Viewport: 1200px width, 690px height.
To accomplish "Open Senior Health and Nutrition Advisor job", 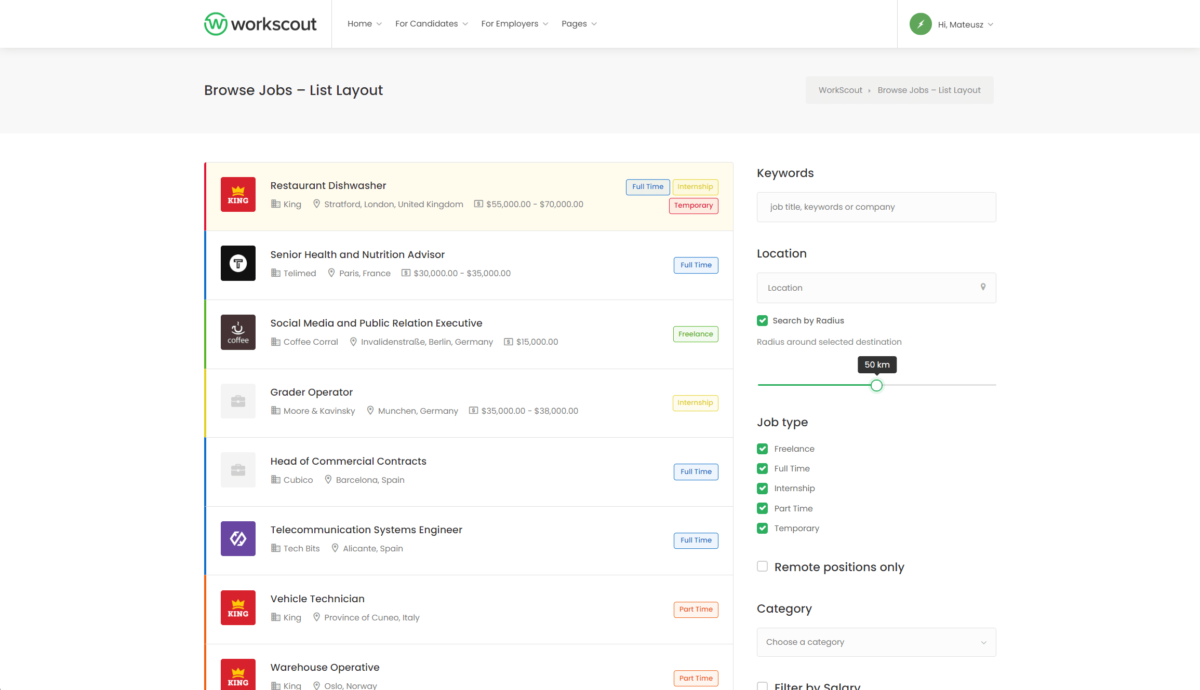I will pos(357,254).
